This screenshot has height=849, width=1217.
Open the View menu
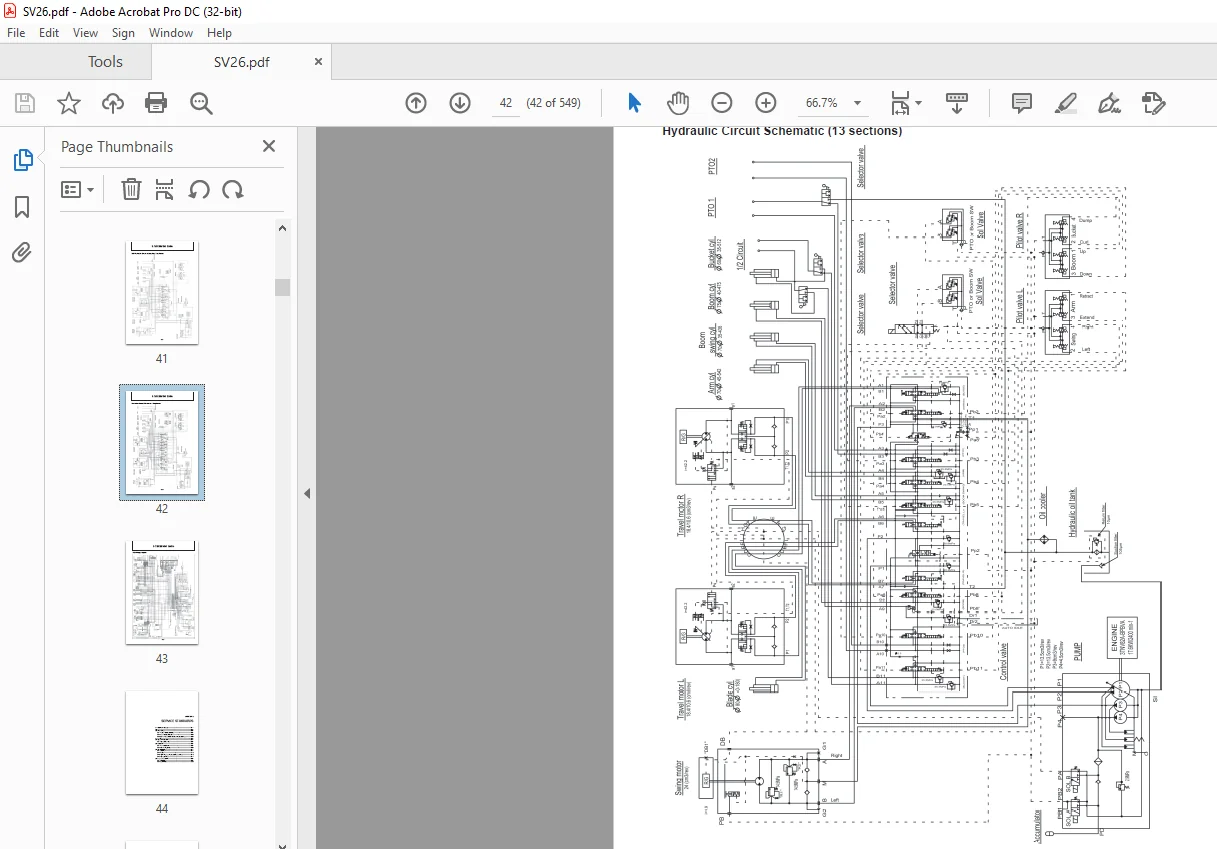85,33
